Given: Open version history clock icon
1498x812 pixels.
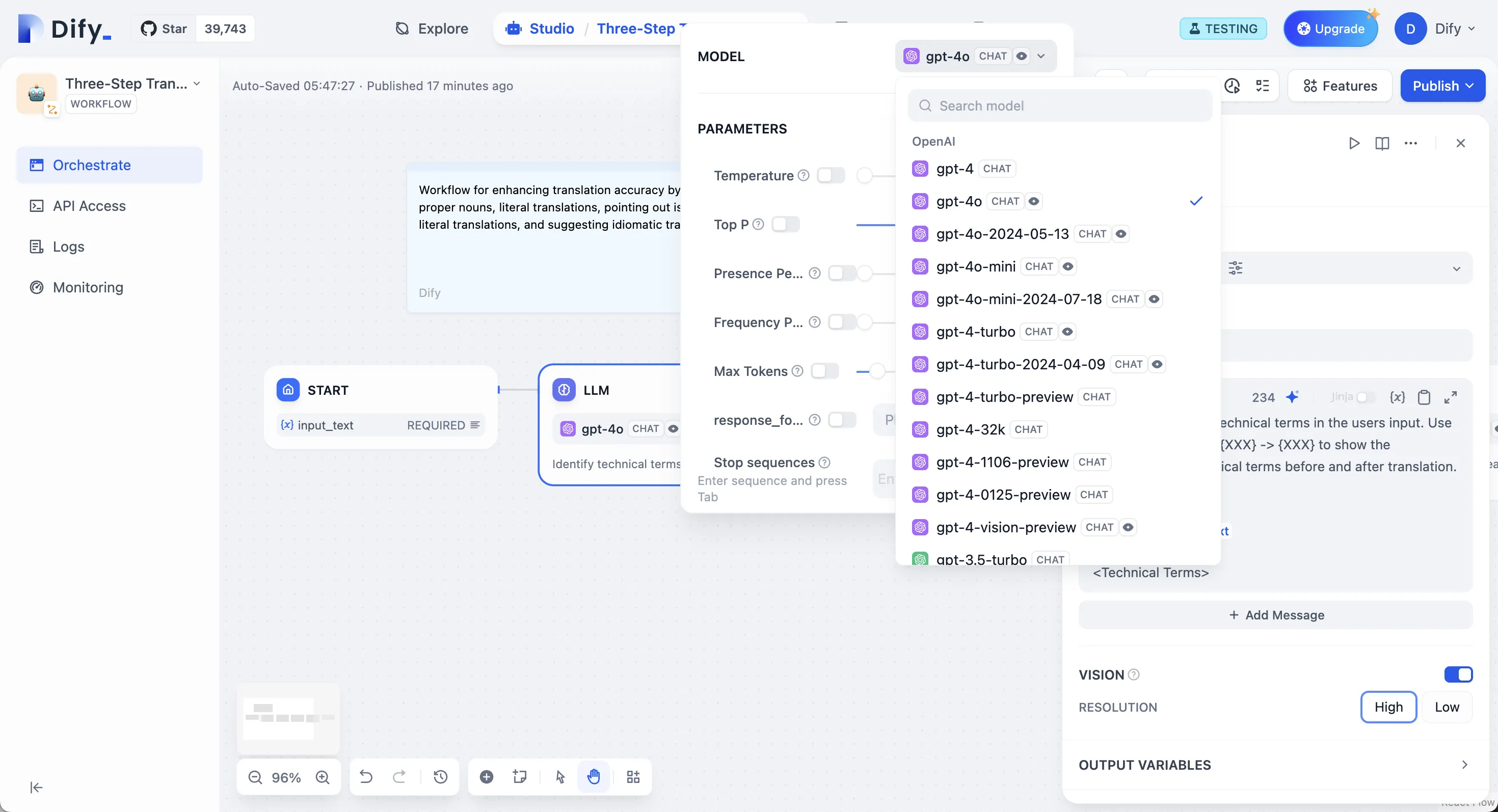Looking at the screenshot, I should [x=440, y=776].
